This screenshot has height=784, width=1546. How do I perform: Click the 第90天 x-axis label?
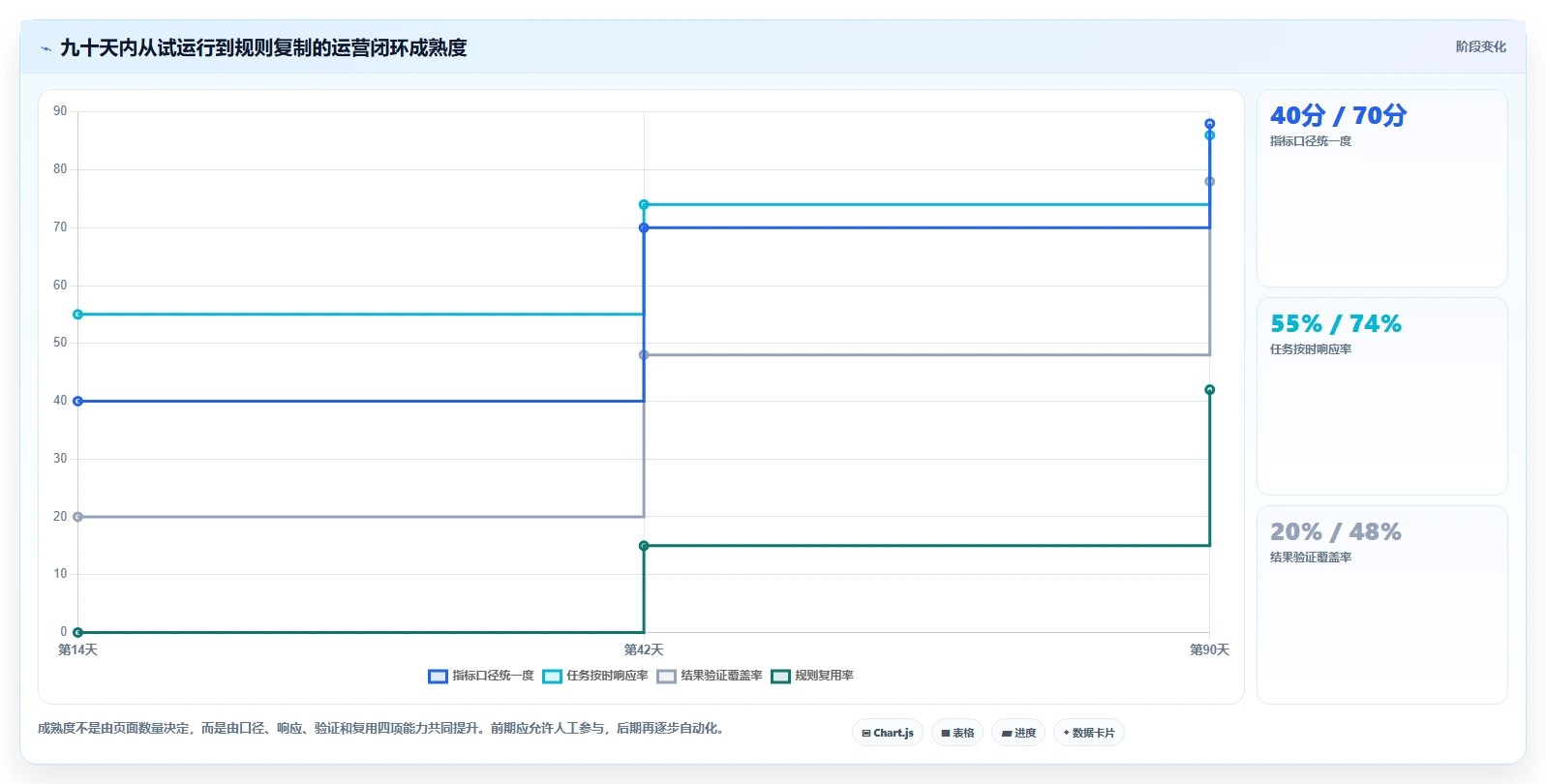pyautogui.click(x=1209, y=649)
